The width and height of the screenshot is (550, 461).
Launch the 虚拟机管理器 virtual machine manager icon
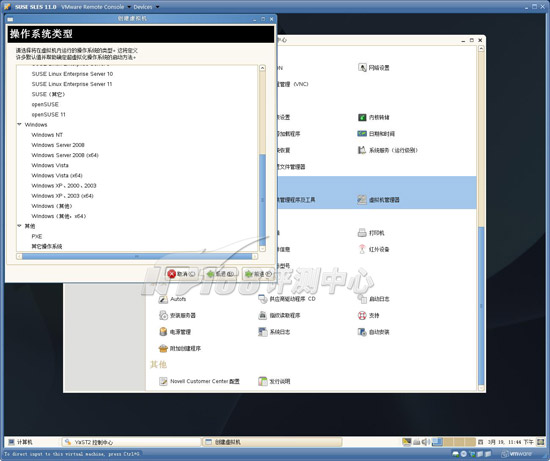[362, 200]
